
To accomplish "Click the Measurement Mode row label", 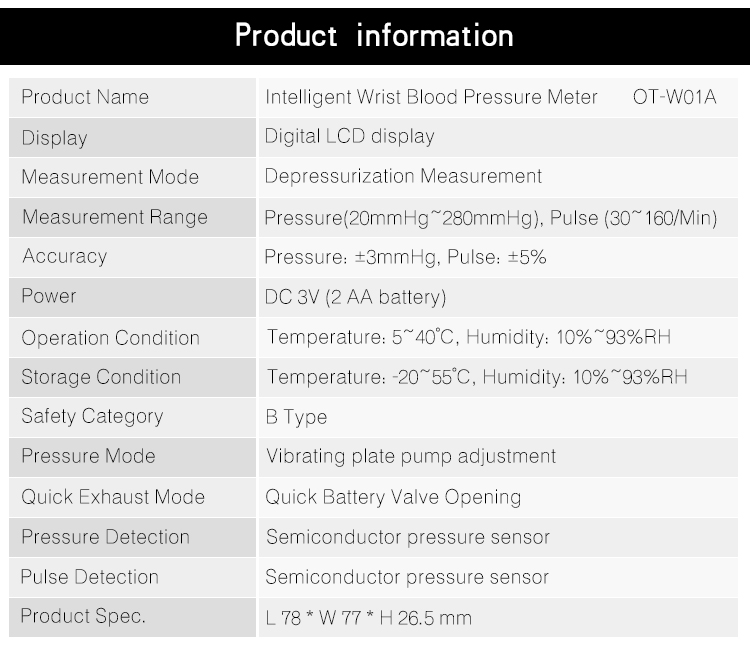I will [110, 177].
